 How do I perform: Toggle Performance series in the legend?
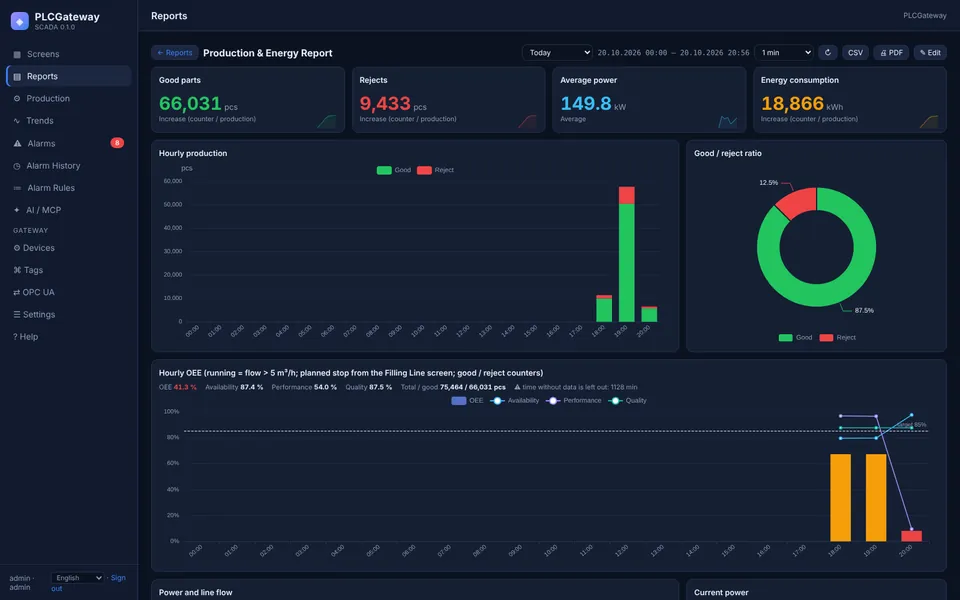574,400
